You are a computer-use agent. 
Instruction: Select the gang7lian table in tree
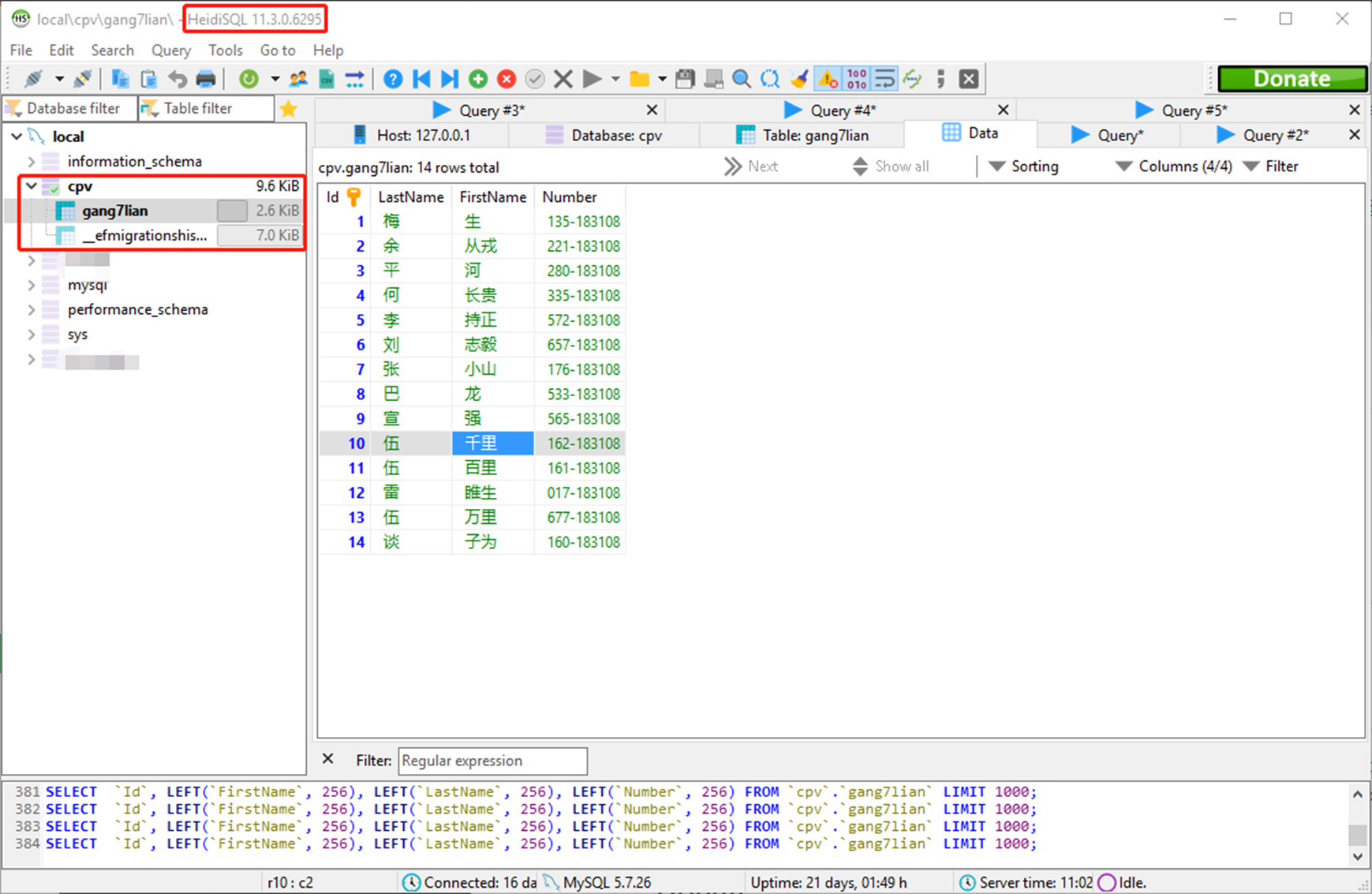(x=114, y=211)
